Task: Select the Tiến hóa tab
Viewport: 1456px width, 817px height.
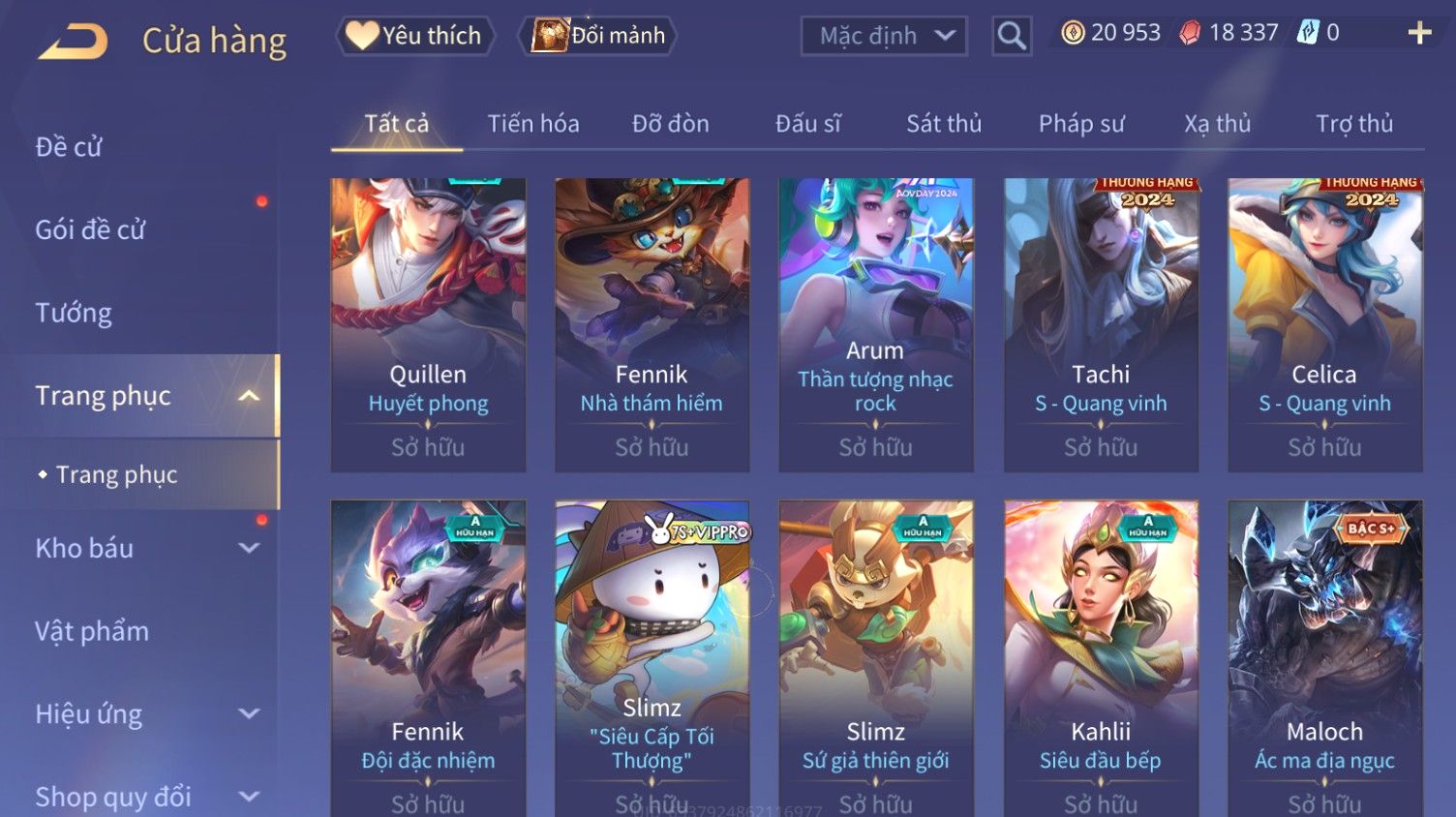Action: coord(533,124)
